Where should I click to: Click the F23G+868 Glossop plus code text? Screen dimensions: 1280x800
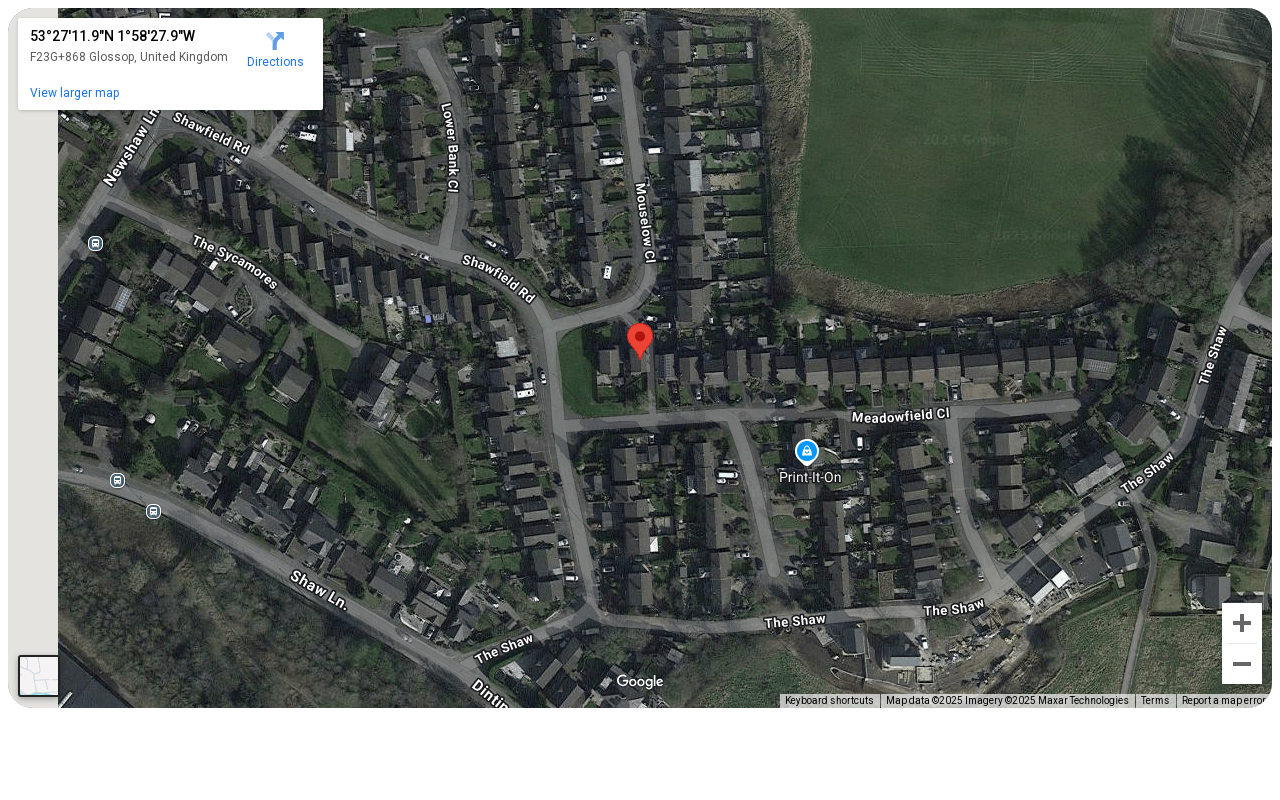click(129, 57)
